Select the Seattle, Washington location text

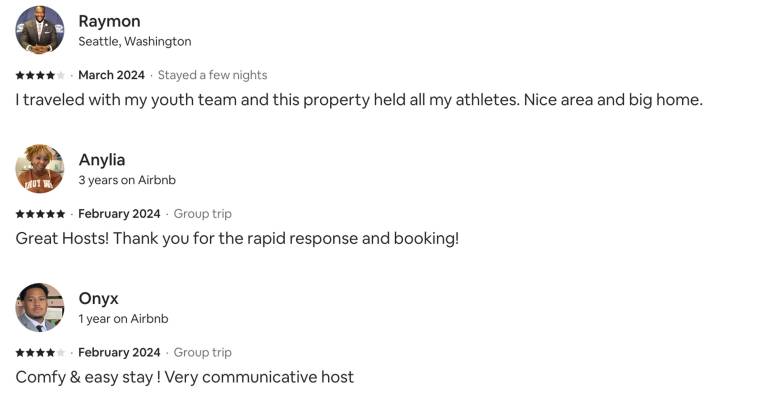[135, 42]
